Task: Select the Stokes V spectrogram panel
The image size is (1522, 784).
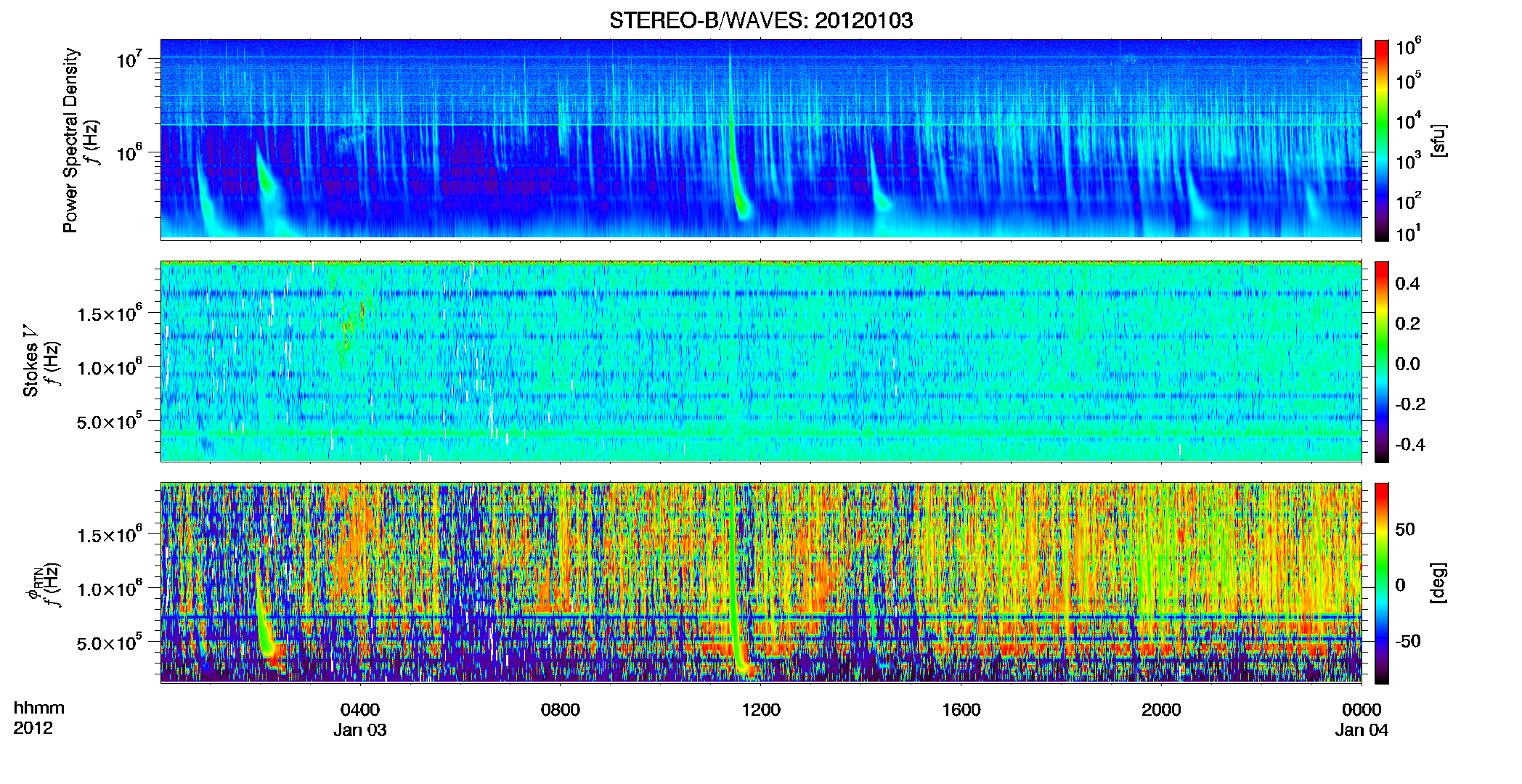Action: click(761, 361)
